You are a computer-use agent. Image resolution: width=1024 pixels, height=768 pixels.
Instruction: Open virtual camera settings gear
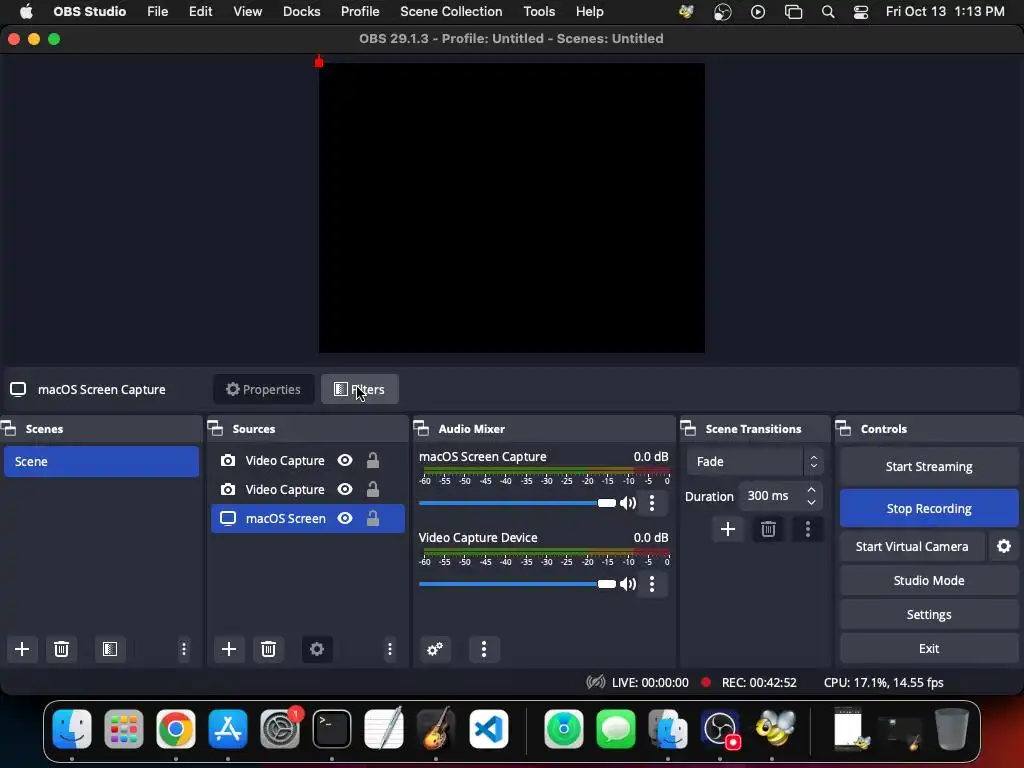tap(1004, 546)
